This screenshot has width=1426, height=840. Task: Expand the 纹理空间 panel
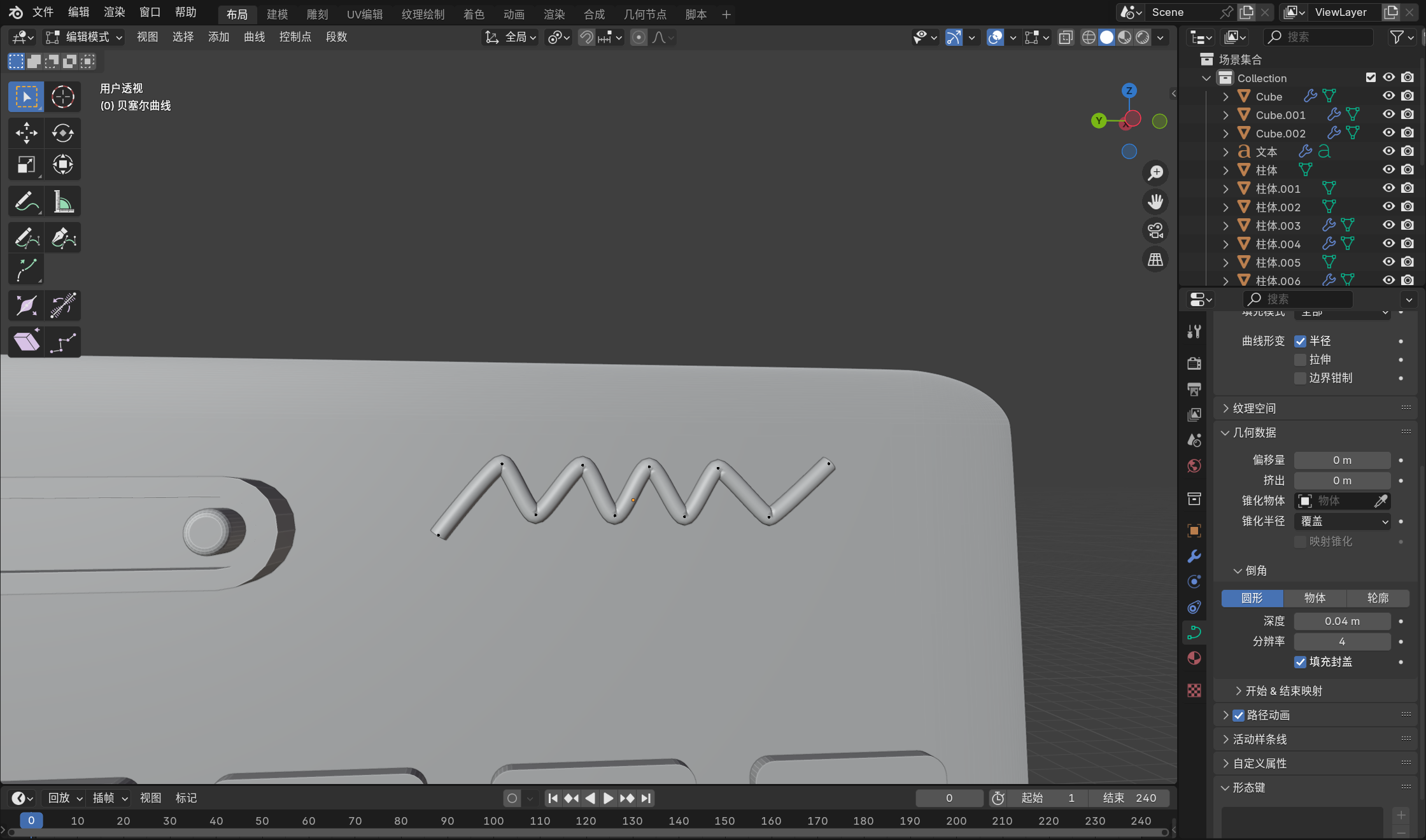pyautogui.click(x=1253, y=408)
